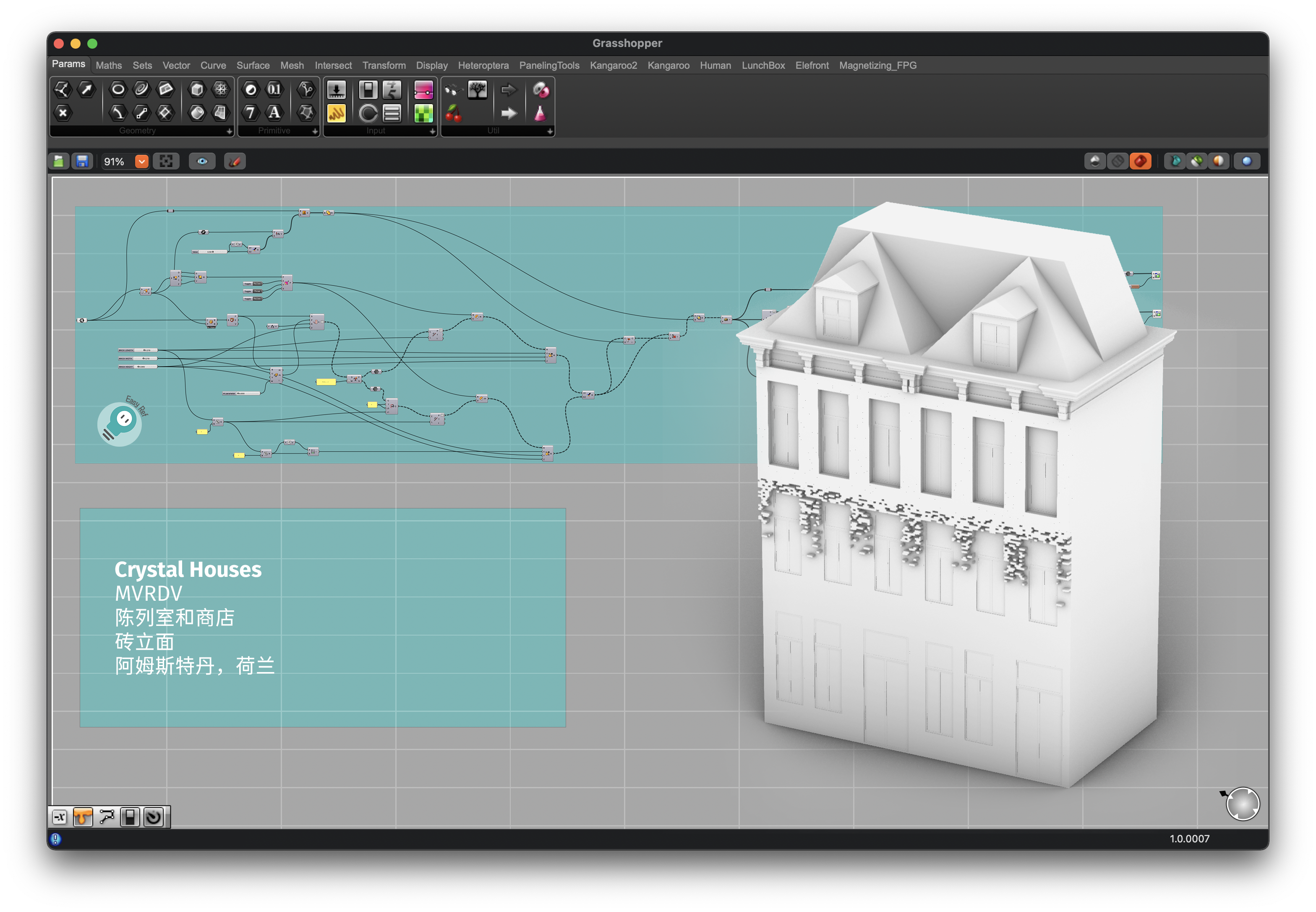Click the zoom extents button
Screen dimensions: 1316x912
coord(166,162)
